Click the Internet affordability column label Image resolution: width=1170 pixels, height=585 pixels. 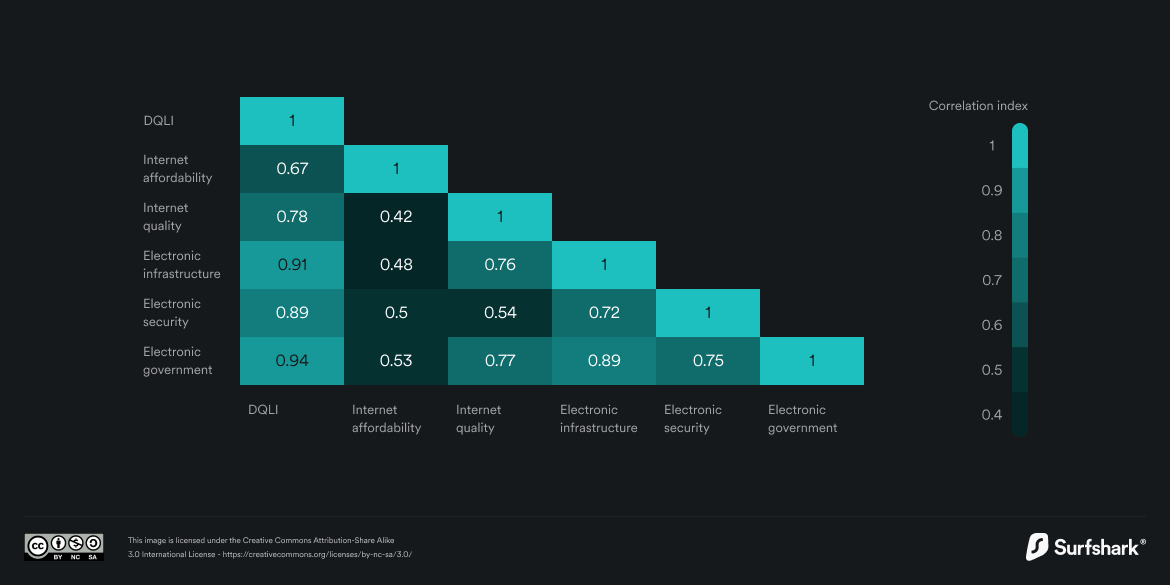(386, 419)
